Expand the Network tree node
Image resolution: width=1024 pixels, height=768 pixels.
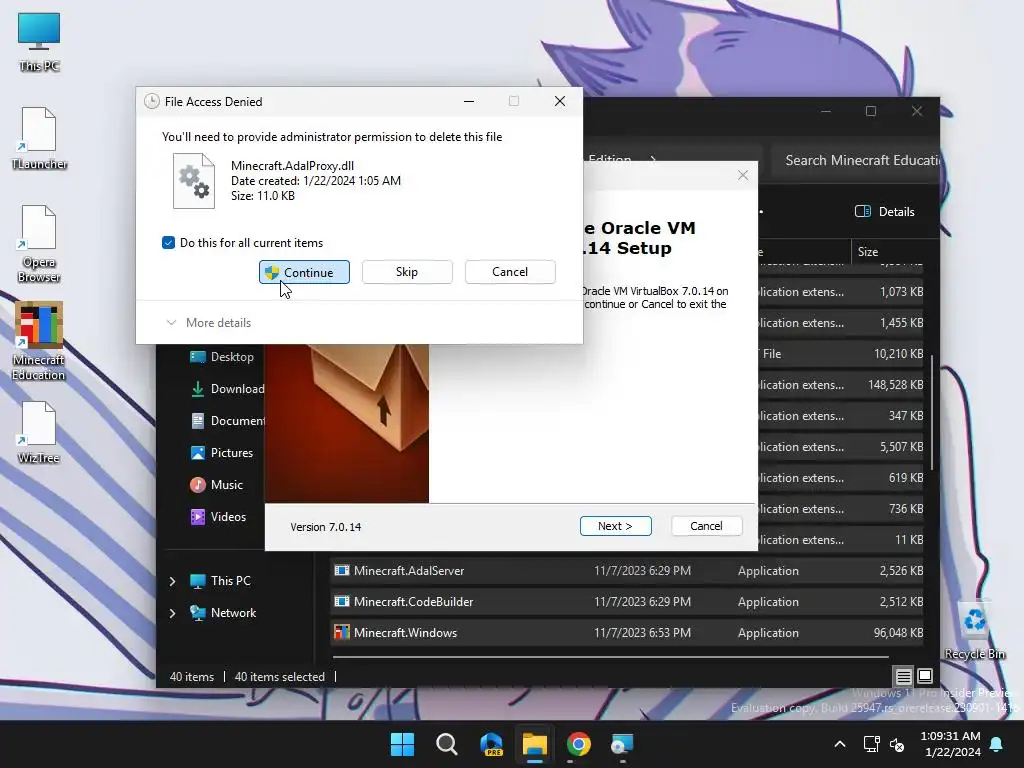click(172, 613)
